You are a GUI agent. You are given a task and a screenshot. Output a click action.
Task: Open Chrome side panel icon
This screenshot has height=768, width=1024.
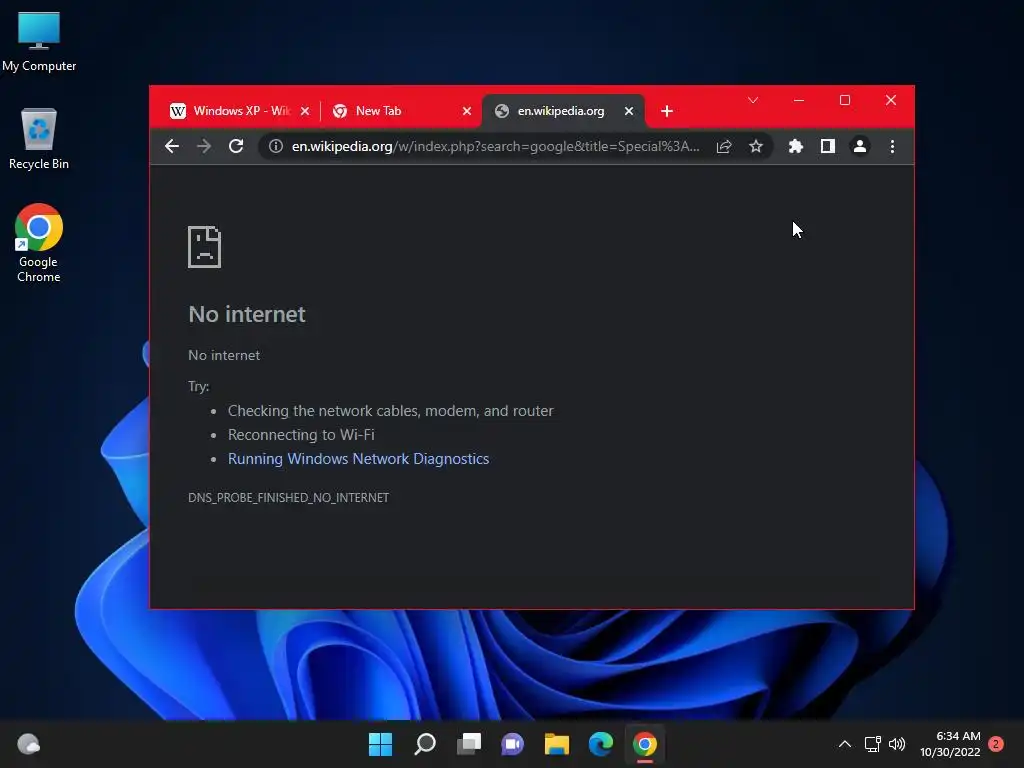tap(827, 146)
